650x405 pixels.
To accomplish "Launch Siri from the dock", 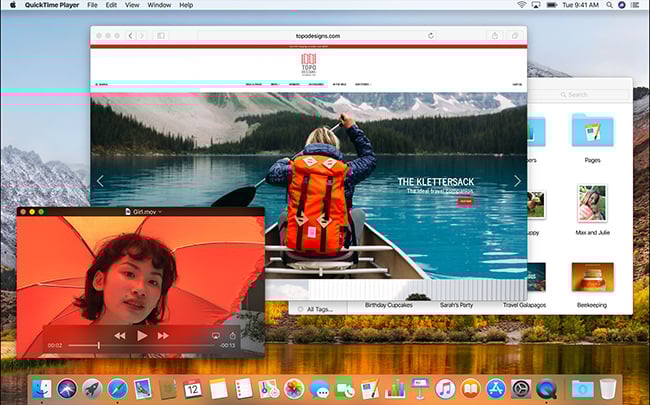I will pos(67,389).
